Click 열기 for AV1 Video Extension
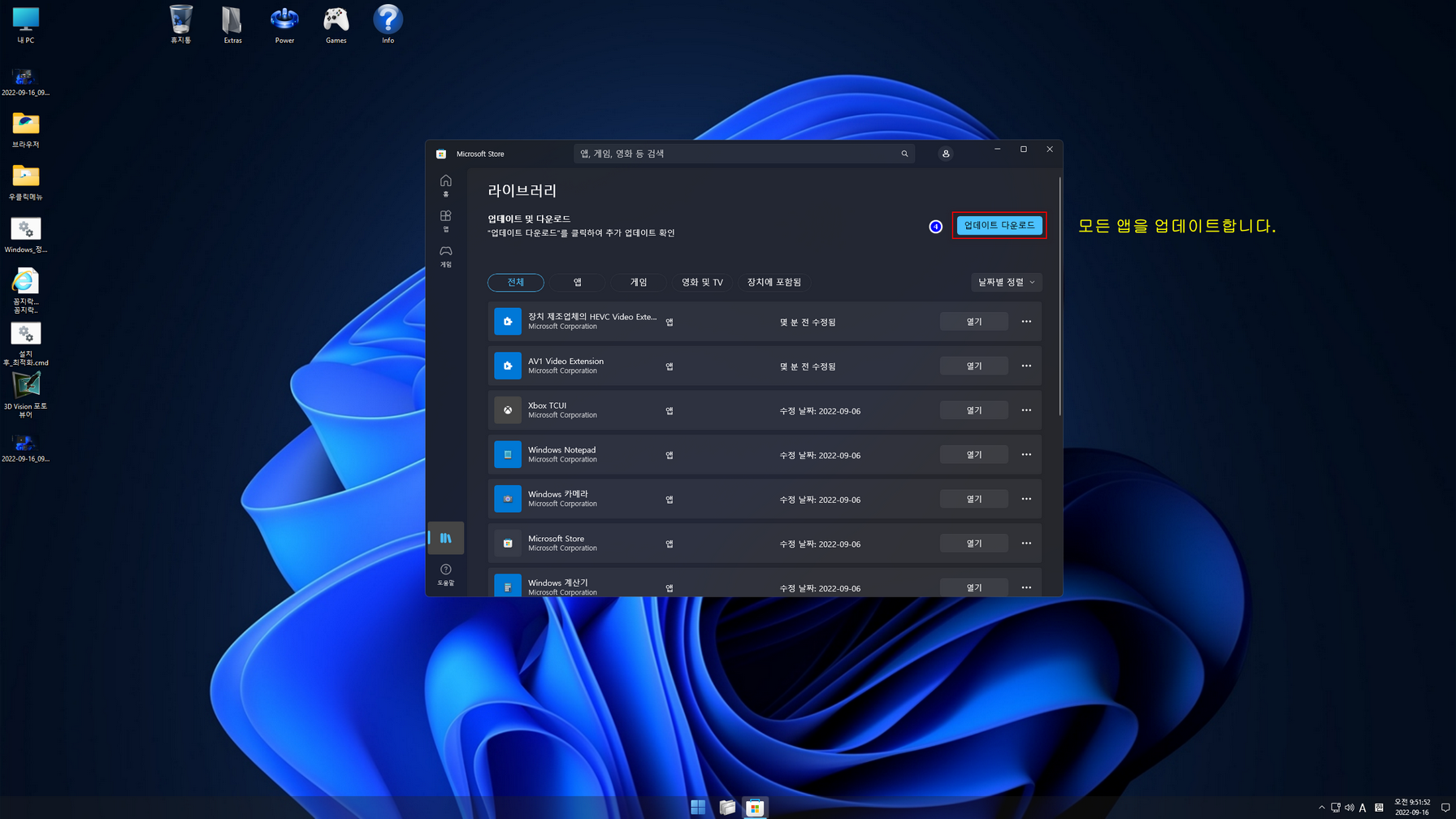The height and width of the screenshot is (819, 1456). point(974,366)
